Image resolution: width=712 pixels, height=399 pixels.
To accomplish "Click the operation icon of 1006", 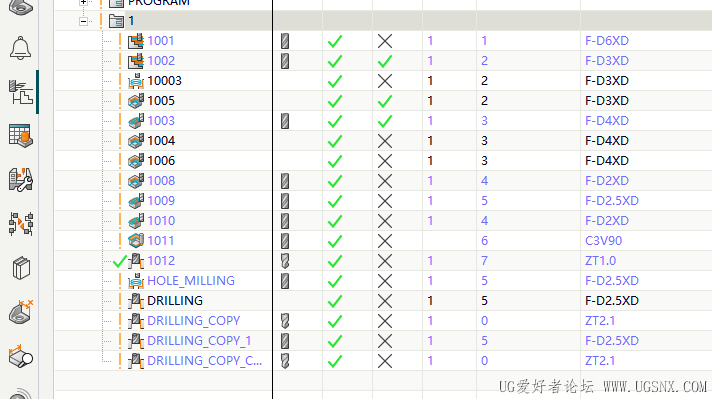I will [136, 161].
